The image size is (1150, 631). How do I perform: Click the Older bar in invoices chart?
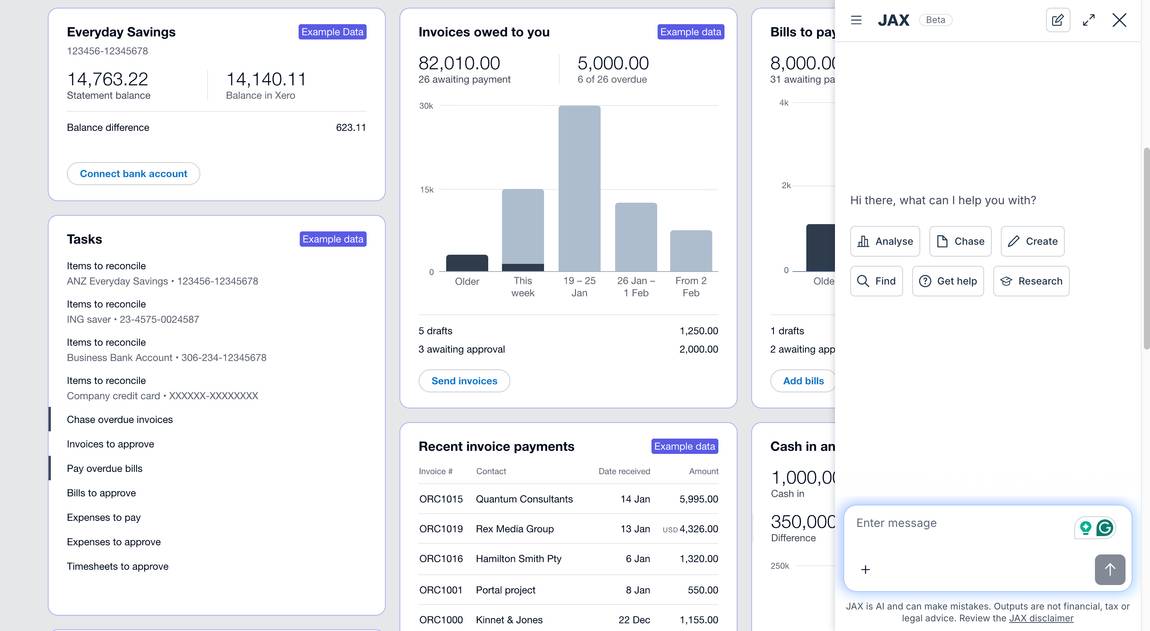pos(467,263)
